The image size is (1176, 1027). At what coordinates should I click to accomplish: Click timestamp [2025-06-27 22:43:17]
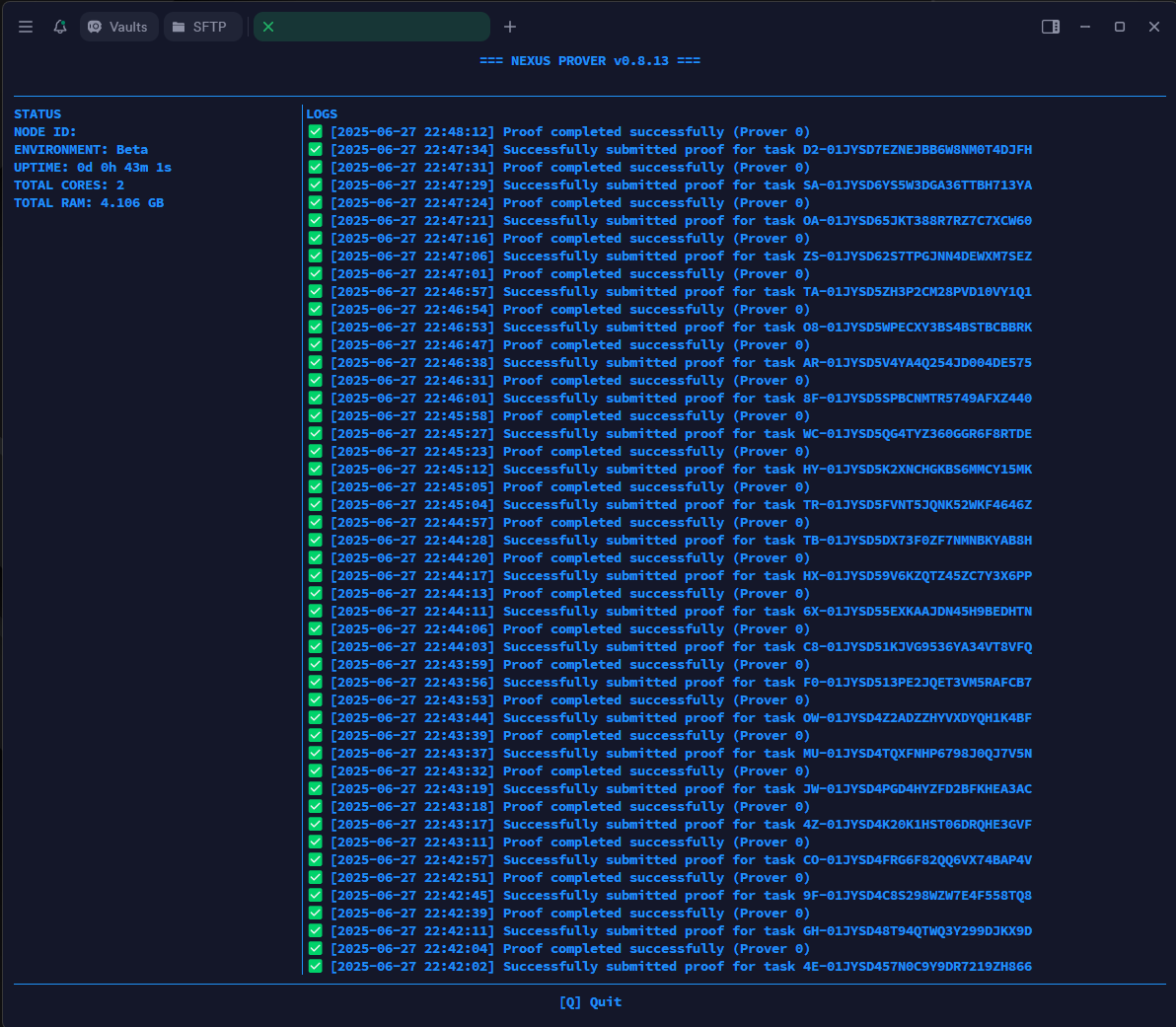click(412, 825)
